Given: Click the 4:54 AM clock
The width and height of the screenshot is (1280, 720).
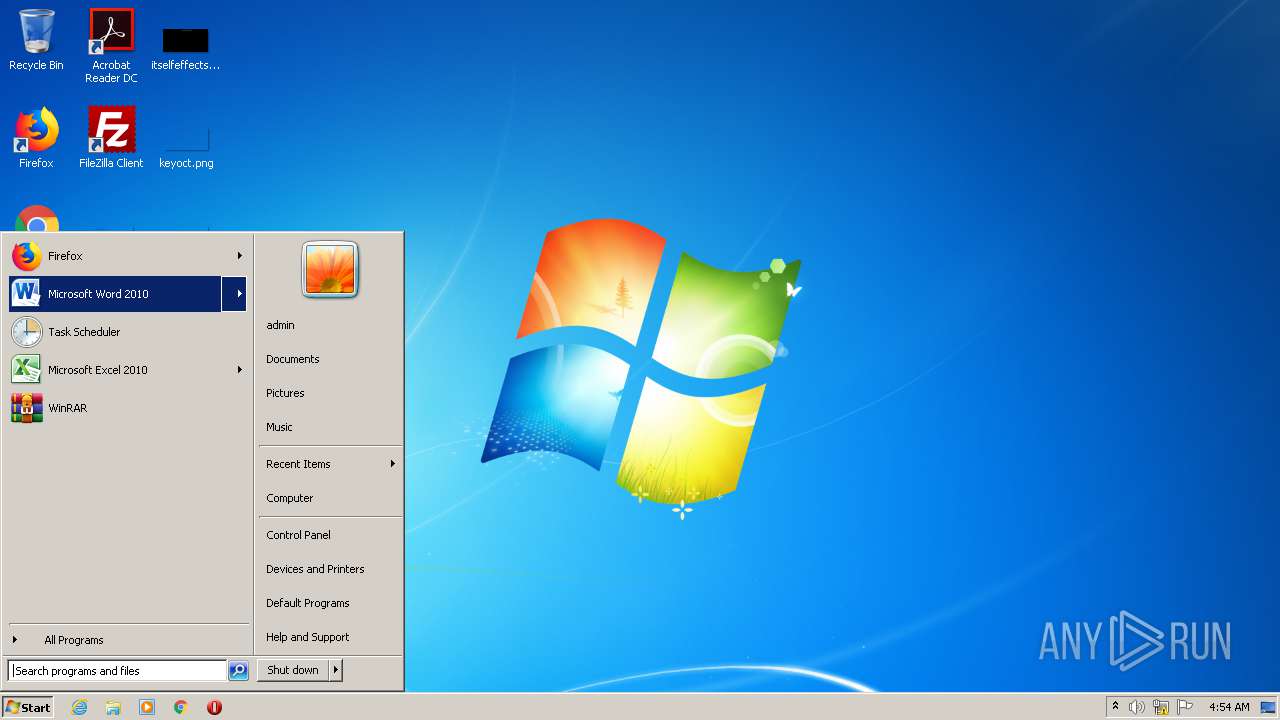Looking at the screenshot, I should [x=1229, y=707].
